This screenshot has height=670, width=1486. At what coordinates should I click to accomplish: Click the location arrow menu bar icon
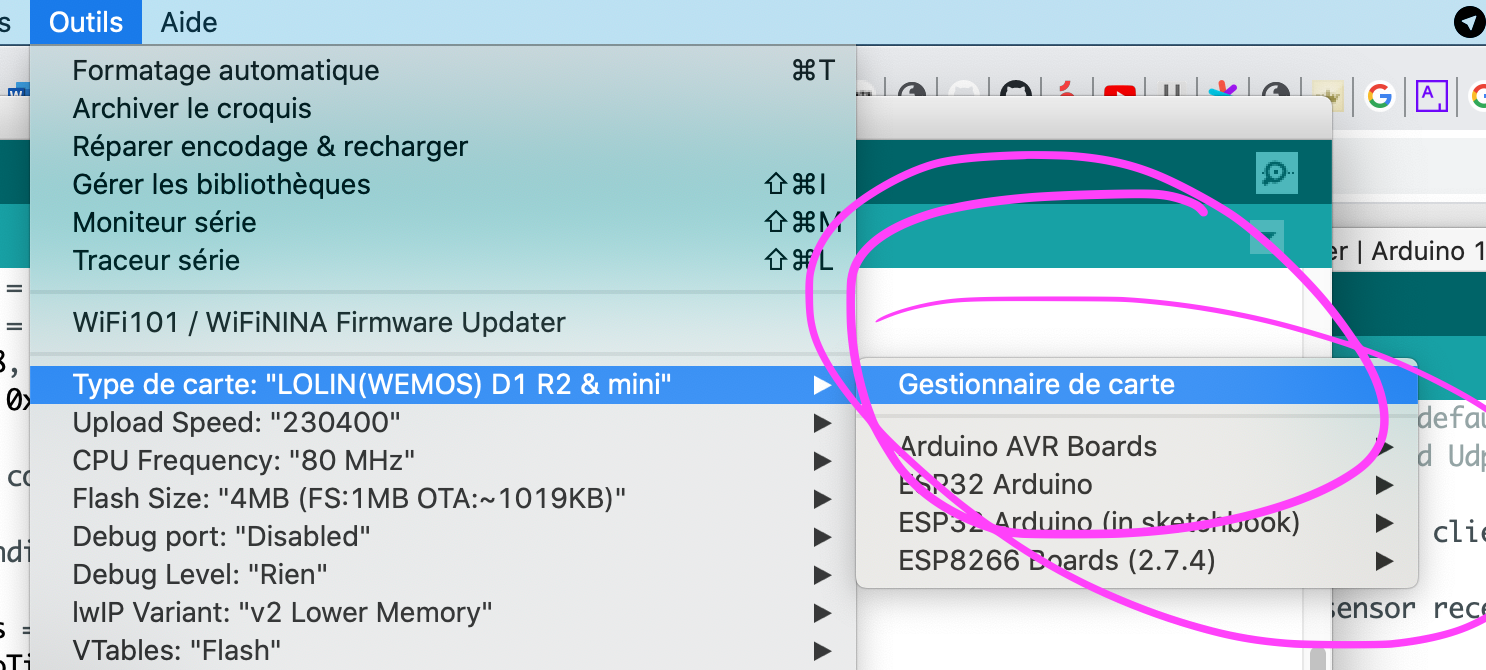[1468, 22]
